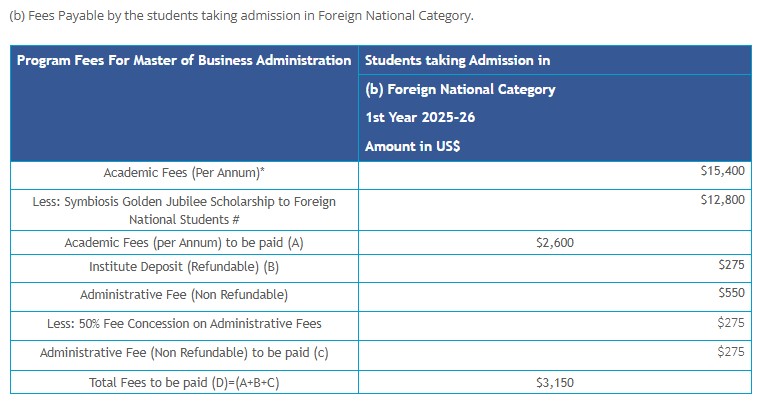Image resolution: width=759 pixels, height=405 pixels.
Task: Select the Institute Deposit $275 amount
Action: click(731, 266)
